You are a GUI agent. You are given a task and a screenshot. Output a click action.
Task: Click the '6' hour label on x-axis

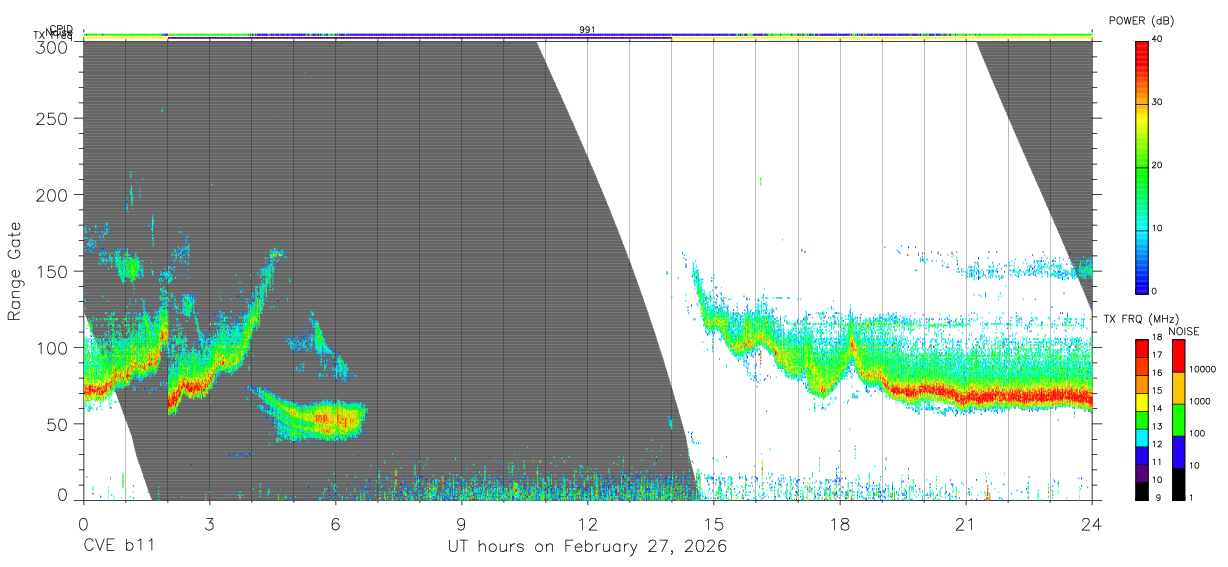click(335, 523)
